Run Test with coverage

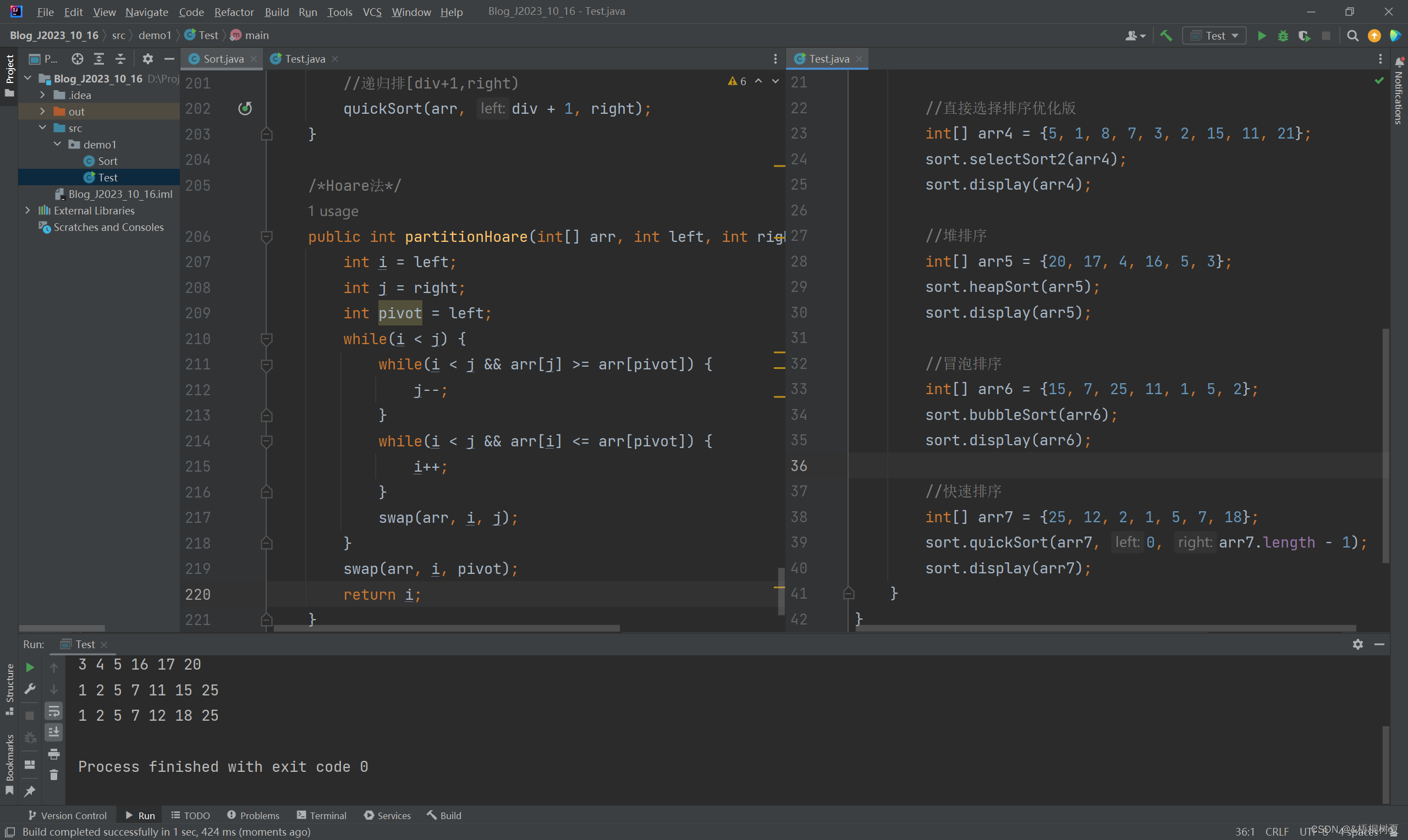(1305, 36)
